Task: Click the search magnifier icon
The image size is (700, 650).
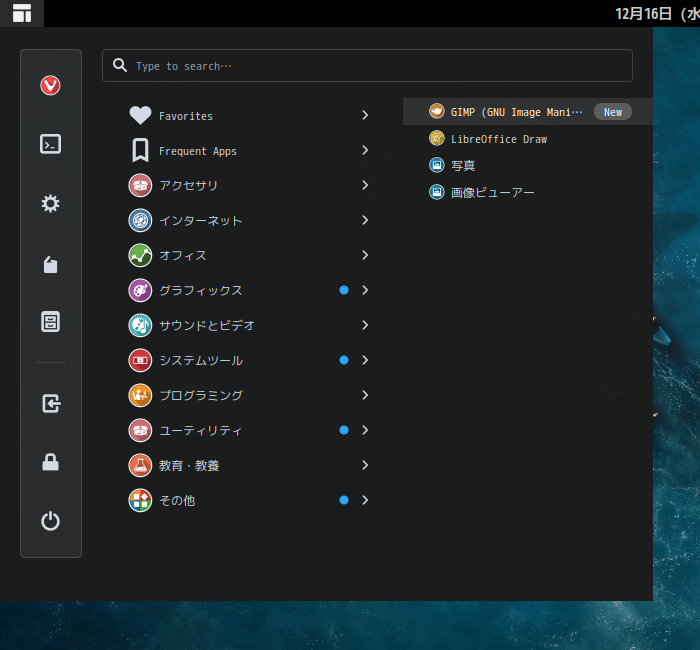Action: [x=120, y=65]
